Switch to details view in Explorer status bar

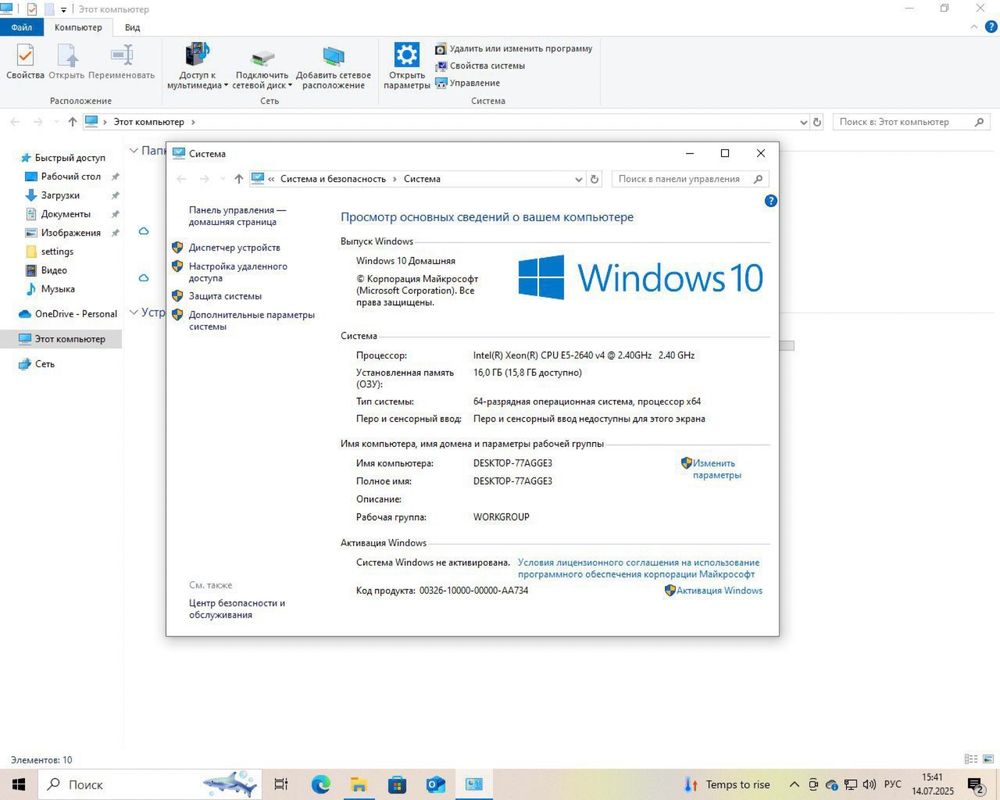coord(971,759)
